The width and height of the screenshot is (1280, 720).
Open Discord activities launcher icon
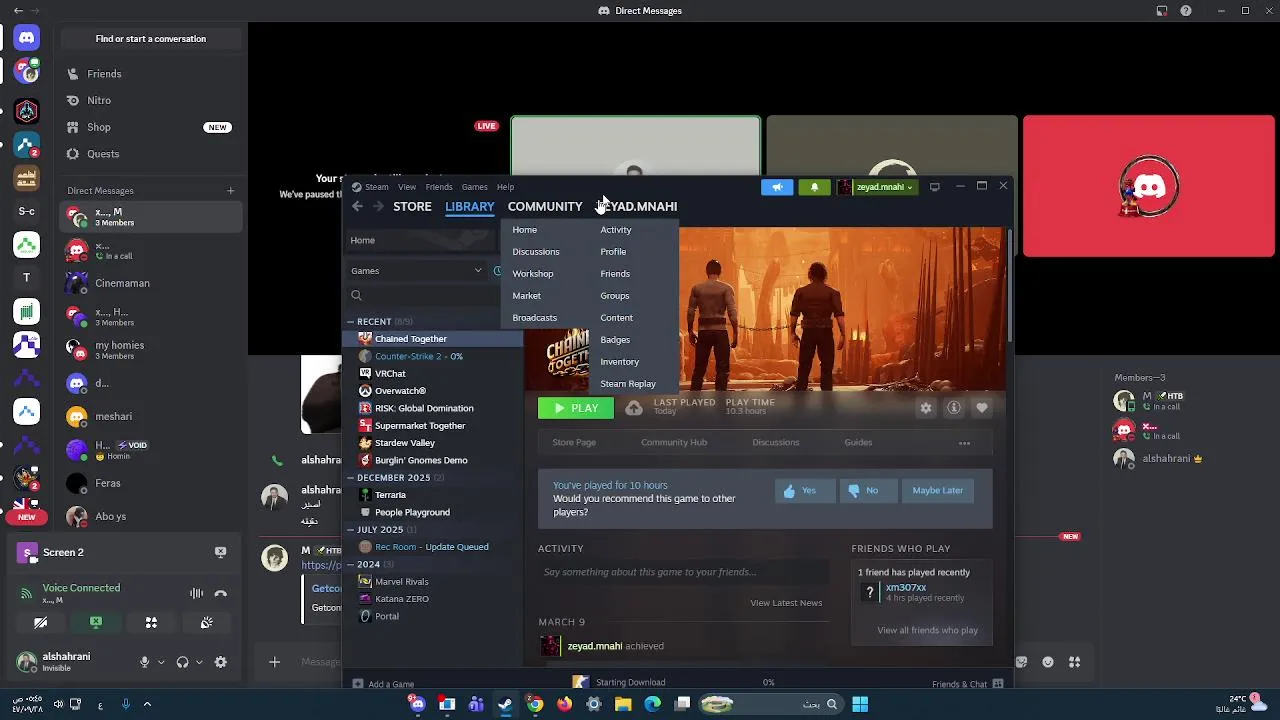(x=151, y=622)
